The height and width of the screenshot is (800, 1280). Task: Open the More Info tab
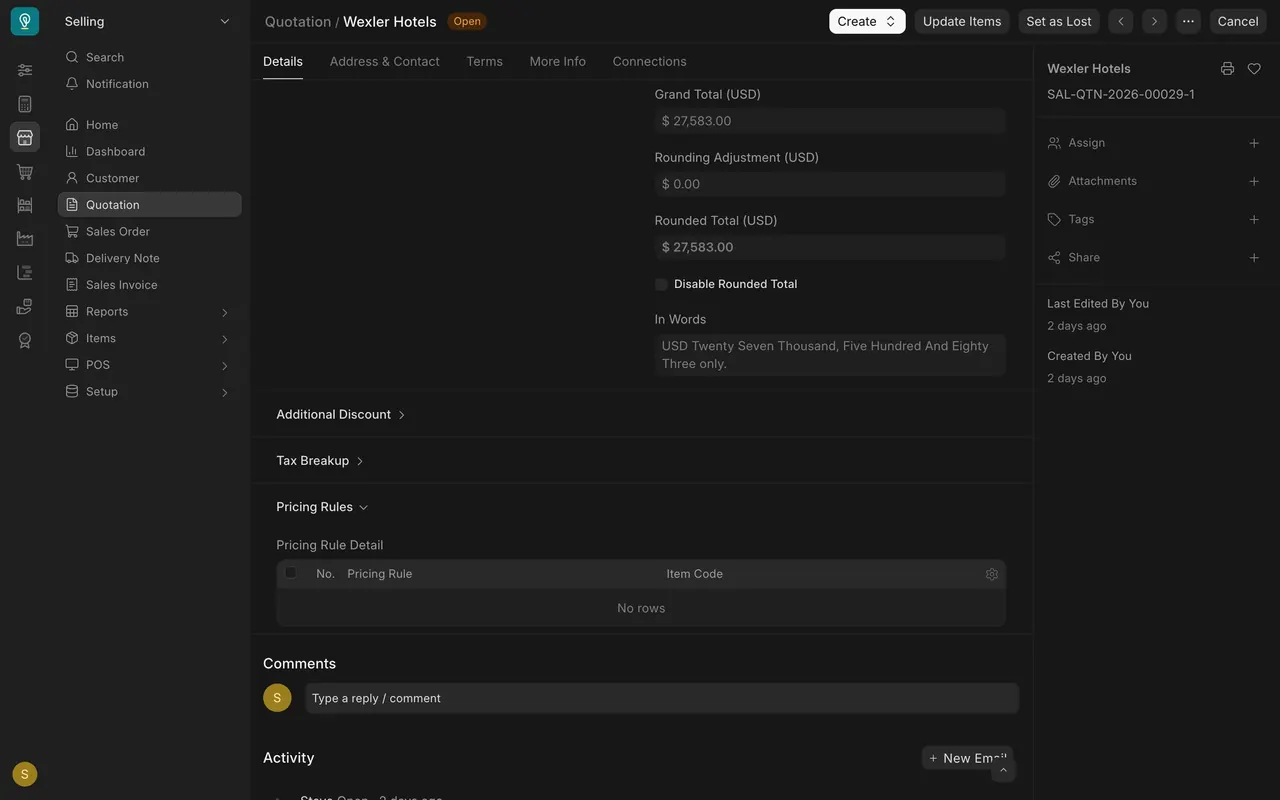point(558,61)
